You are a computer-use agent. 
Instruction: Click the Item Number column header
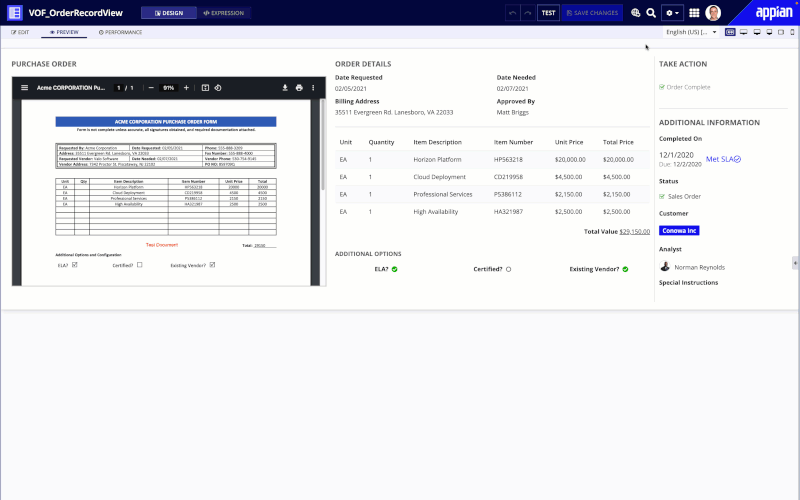pos(513,142)
